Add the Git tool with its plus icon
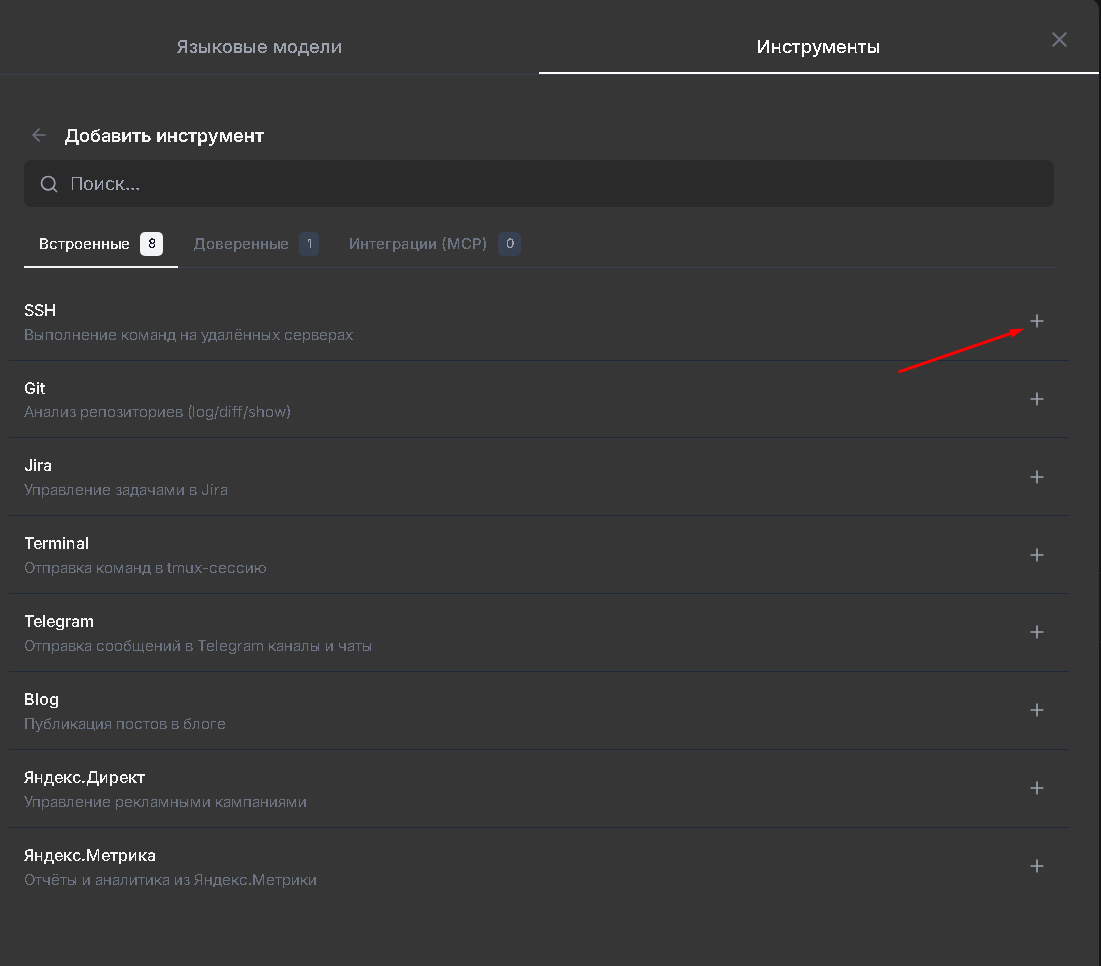The image size is (1101, 966). tap(1036, 399)
